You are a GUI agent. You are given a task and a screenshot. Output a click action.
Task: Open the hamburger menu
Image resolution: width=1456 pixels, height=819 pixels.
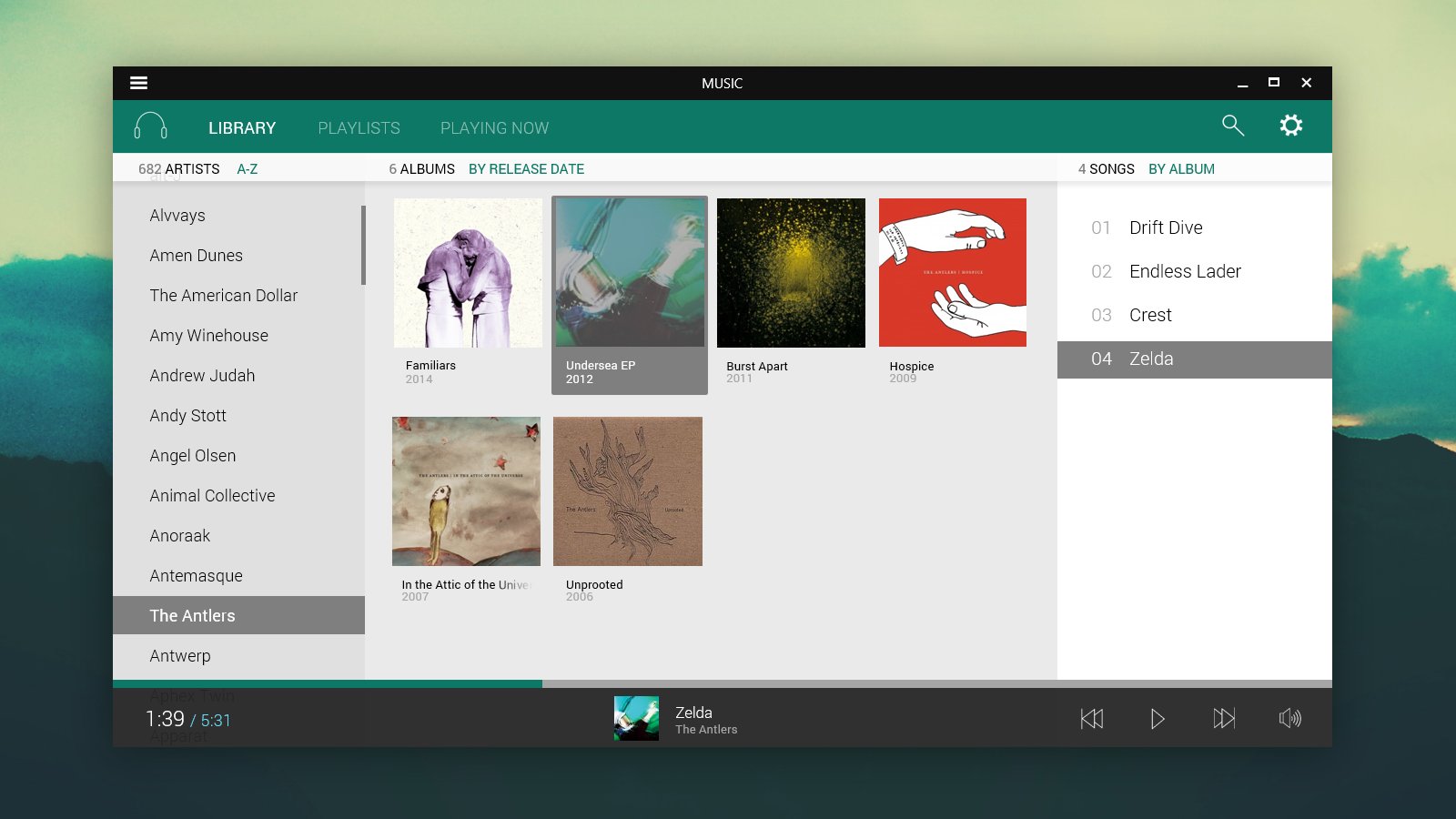138,83
